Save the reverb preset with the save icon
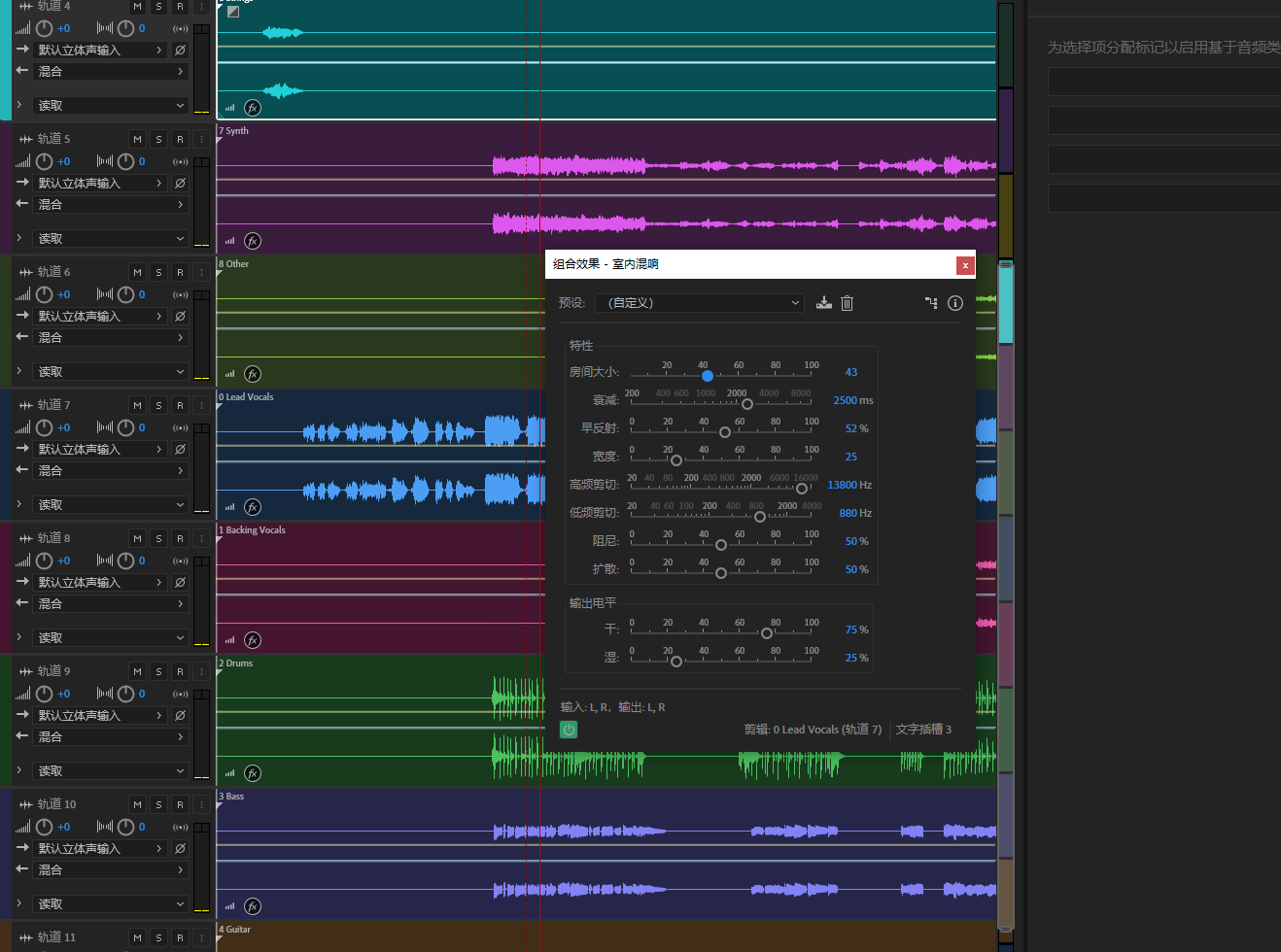 coord(824,303)
